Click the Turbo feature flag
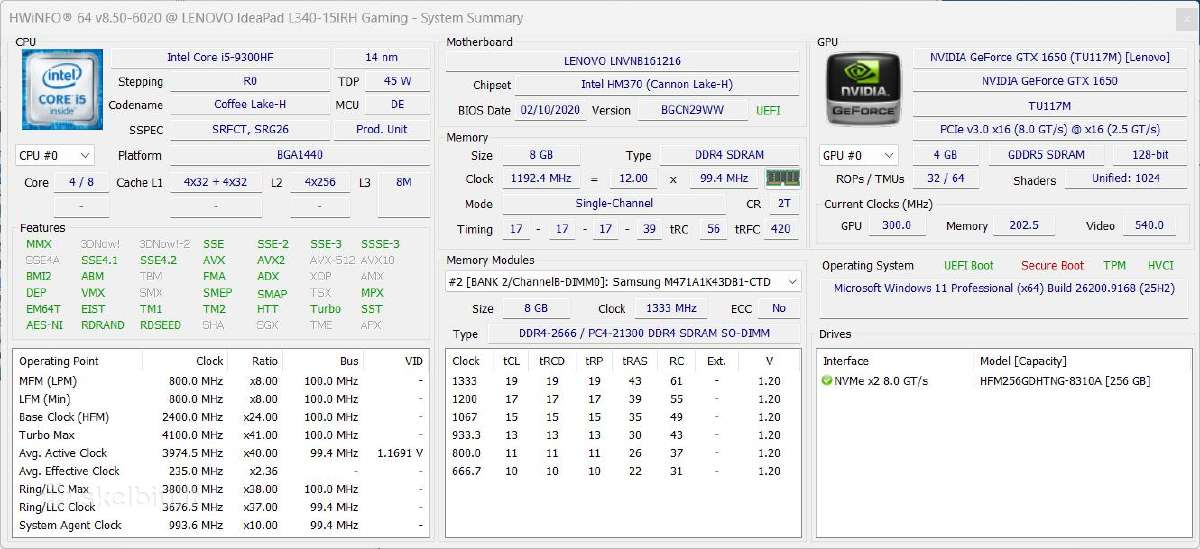Screen dimensions: 1200x549 325,310
